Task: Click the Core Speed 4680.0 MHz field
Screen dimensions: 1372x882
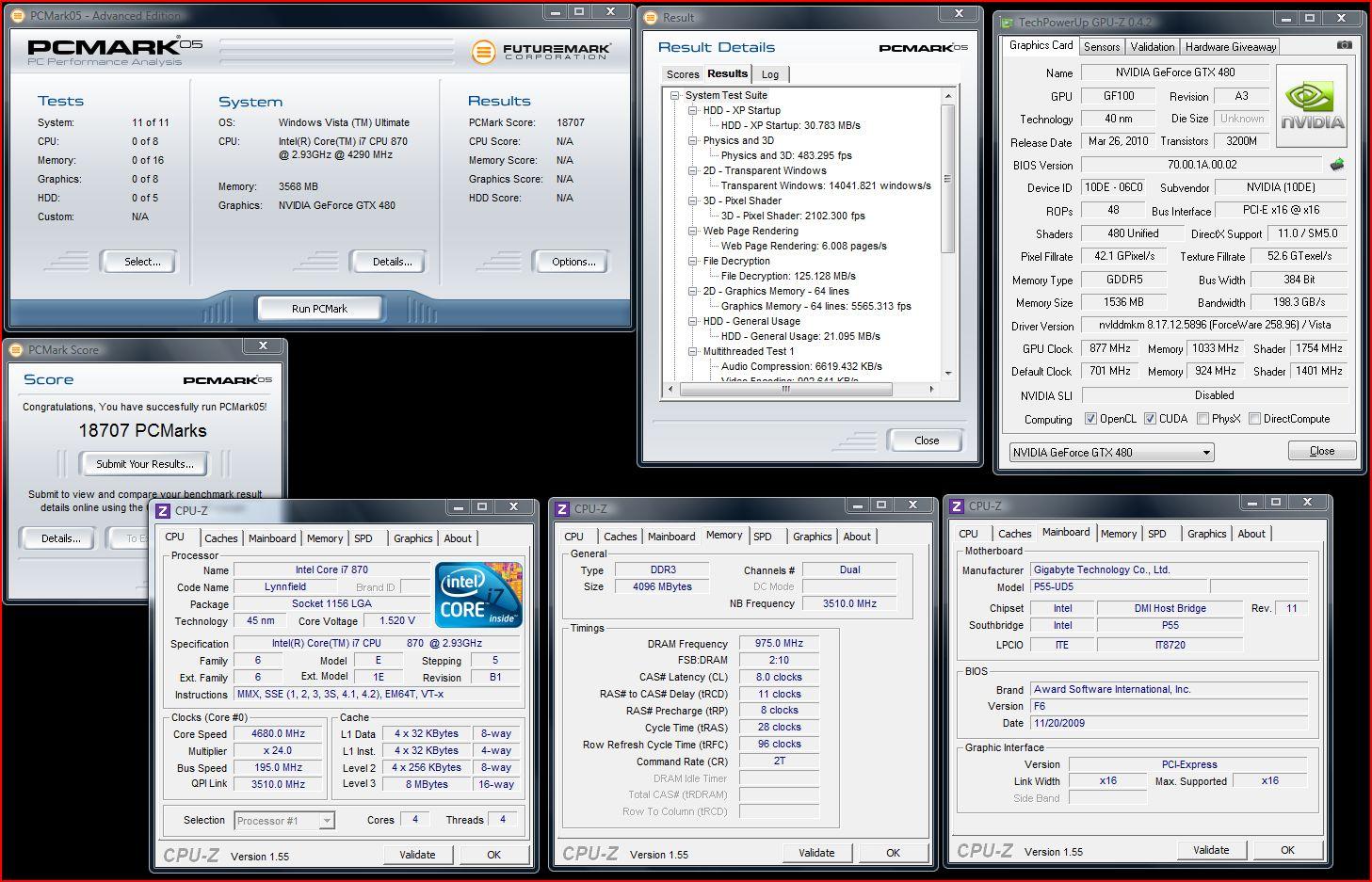Action: pyautogui.click(x=279, y=734)
